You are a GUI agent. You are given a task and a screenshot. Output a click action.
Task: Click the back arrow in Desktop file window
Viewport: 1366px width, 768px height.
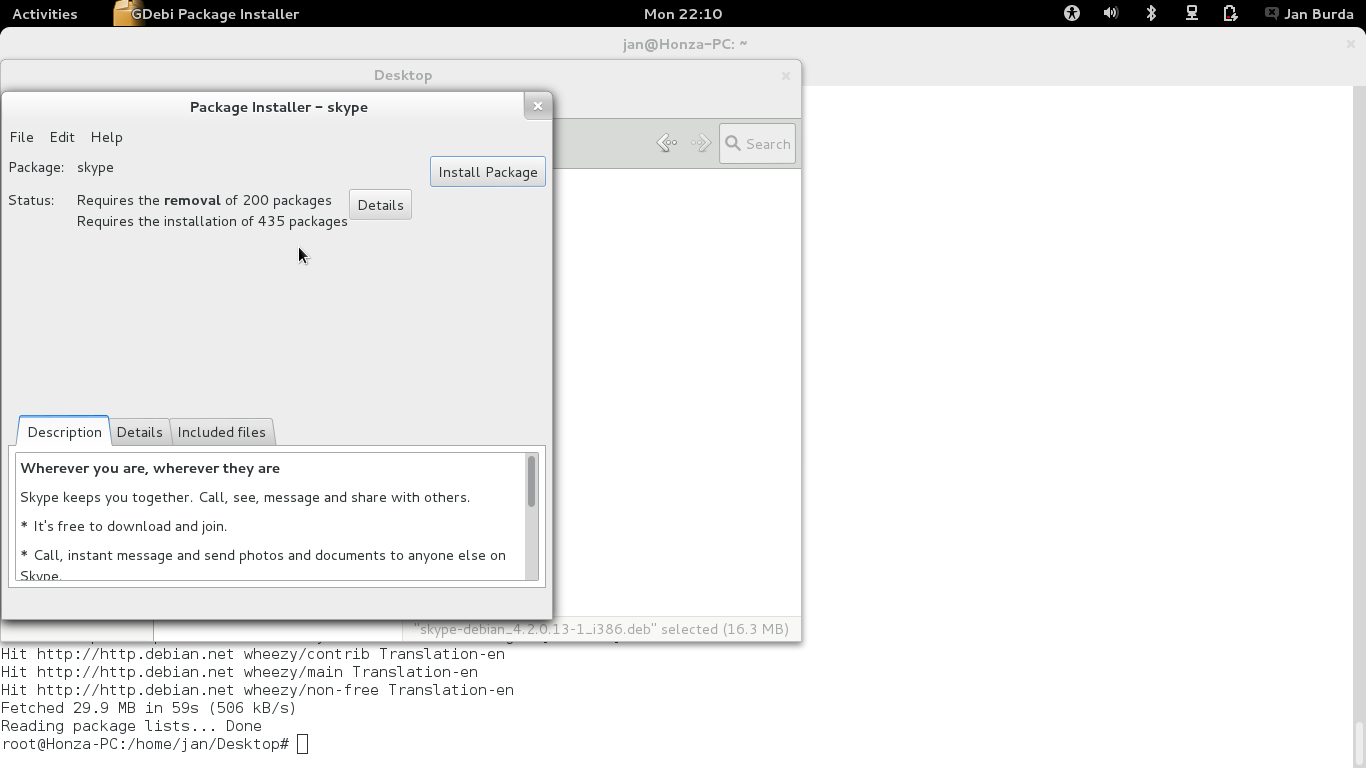(667, 143)
